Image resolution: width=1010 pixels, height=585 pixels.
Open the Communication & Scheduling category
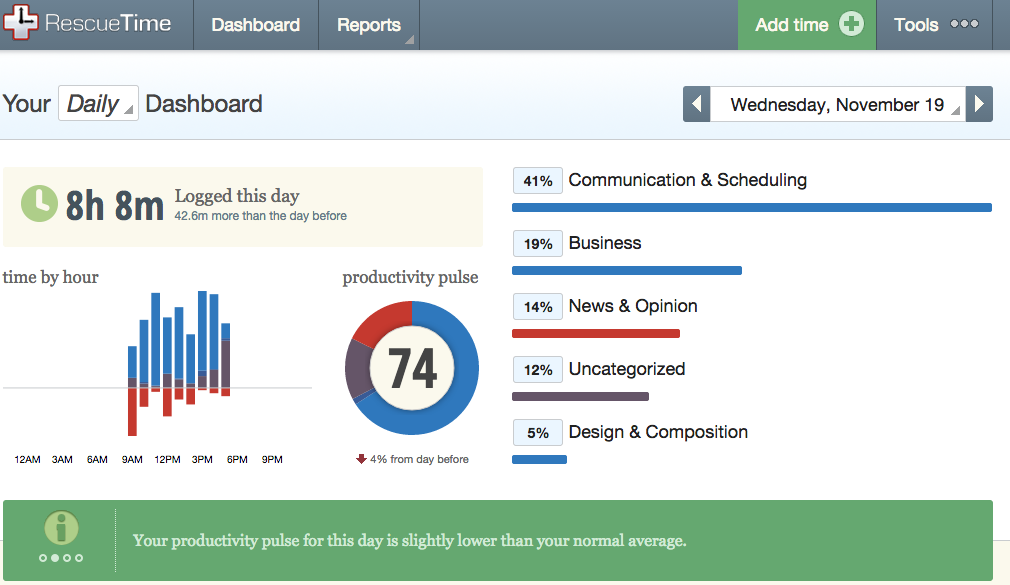687,180
